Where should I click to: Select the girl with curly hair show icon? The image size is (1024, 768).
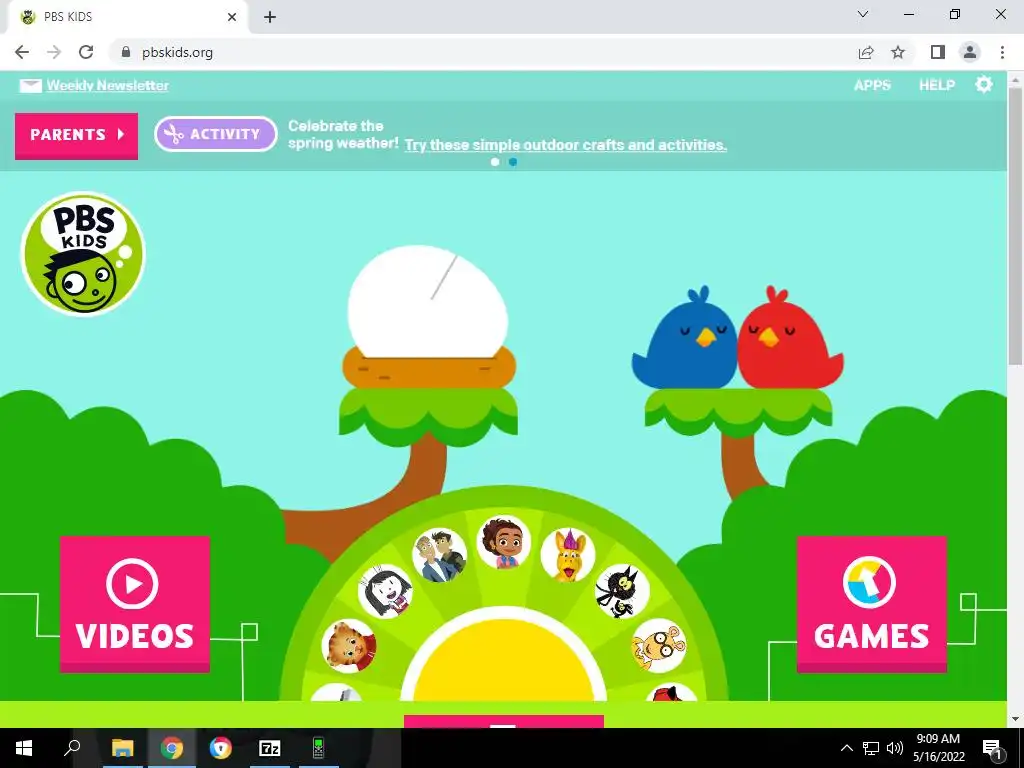(x=504, y=542)
